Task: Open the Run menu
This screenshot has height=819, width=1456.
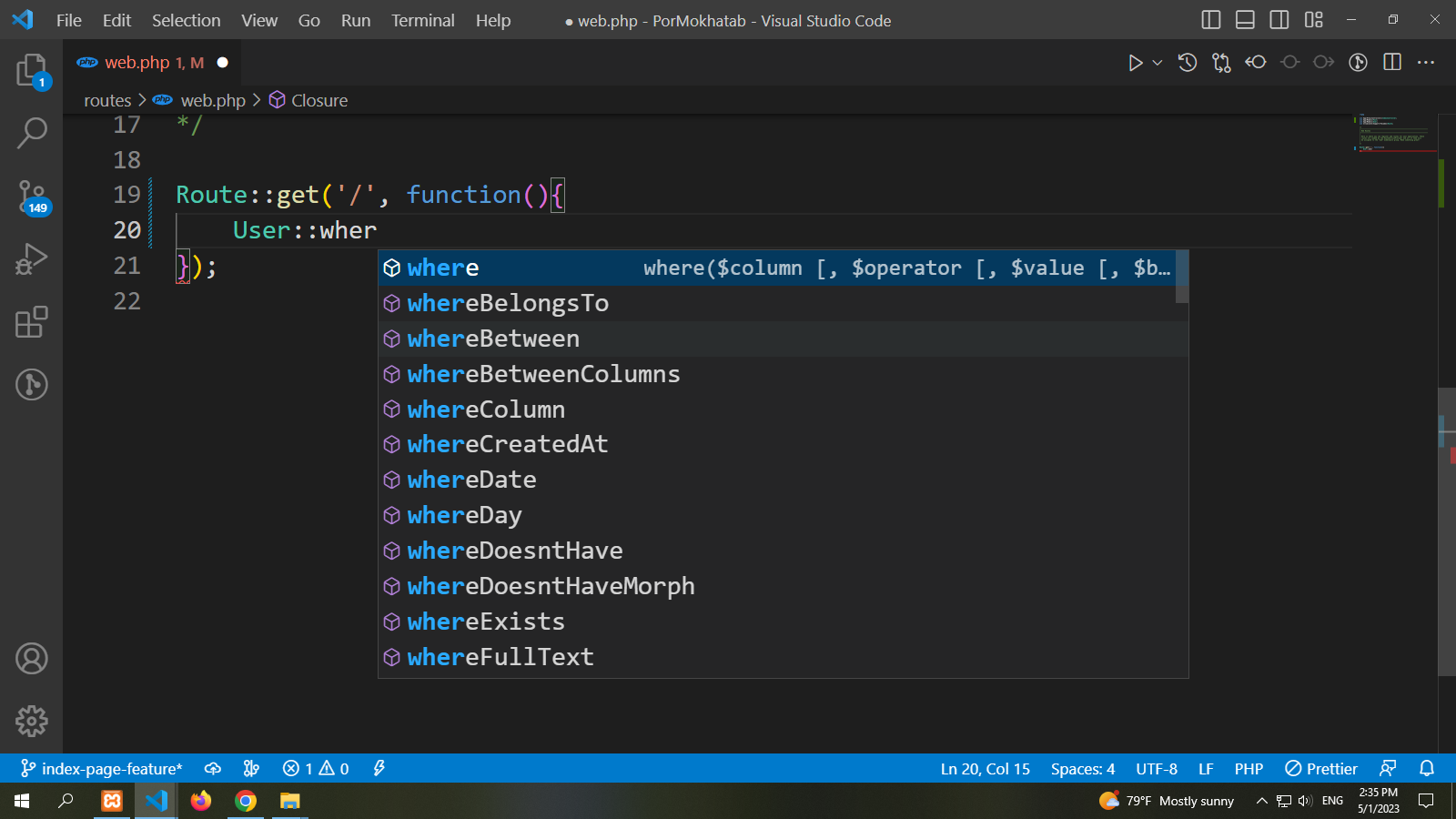Action: pos(356,20)
